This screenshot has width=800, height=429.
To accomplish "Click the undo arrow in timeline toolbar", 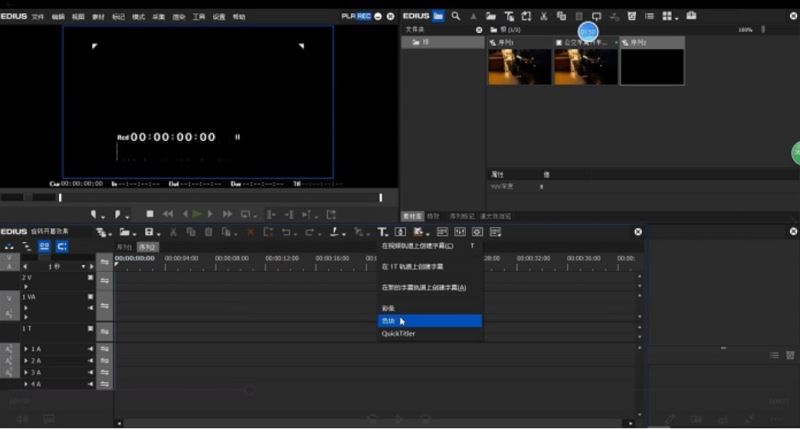I will pos(288,233).
